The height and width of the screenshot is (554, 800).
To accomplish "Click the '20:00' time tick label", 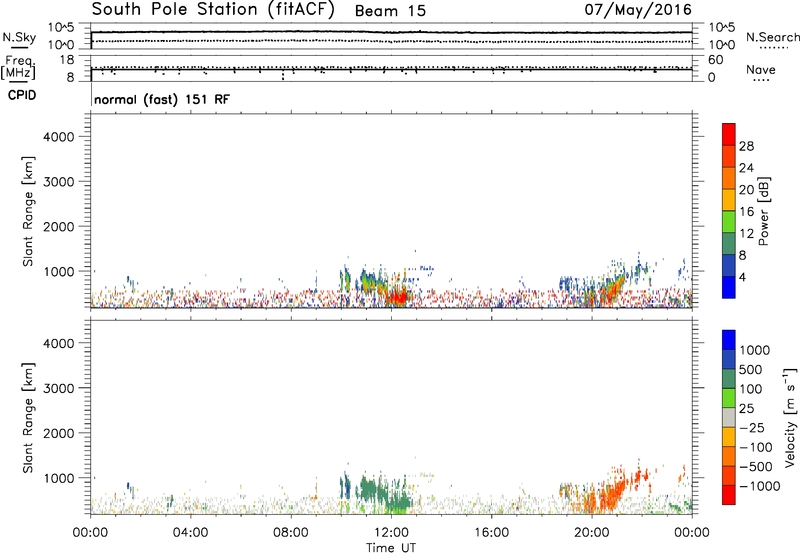I will [x=591, y=533].
